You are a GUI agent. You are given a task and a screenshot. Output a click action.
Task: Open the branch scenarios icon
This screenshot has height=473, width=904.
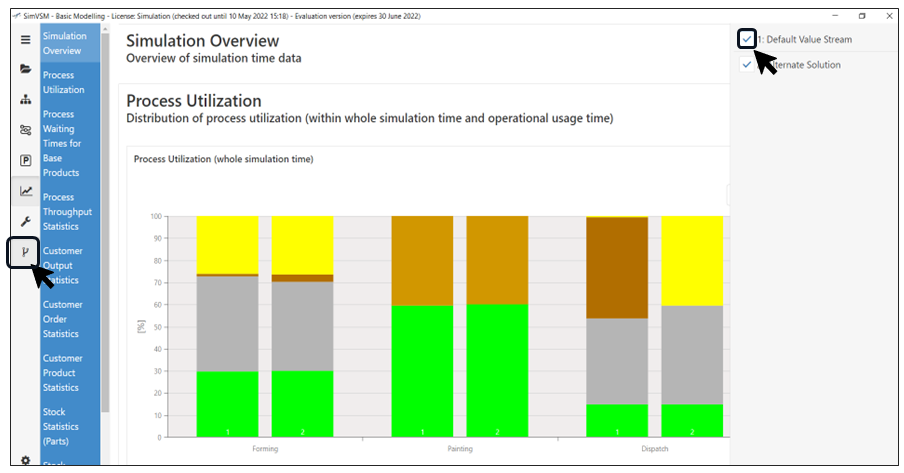click(x=25, y=253)
